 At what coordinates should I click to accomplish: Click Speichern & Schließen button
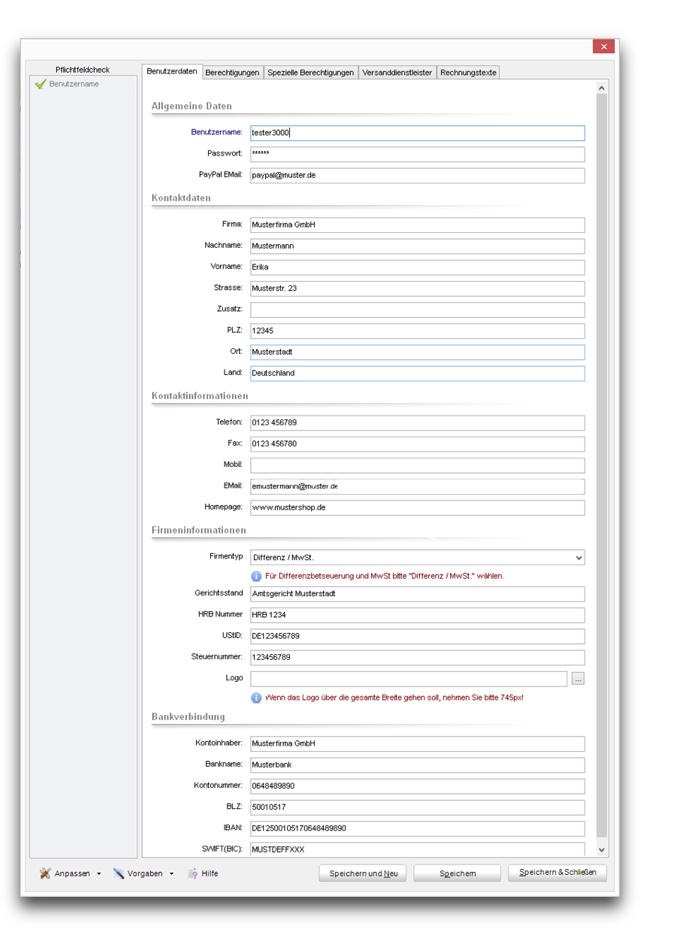click(x=558, y=873)
